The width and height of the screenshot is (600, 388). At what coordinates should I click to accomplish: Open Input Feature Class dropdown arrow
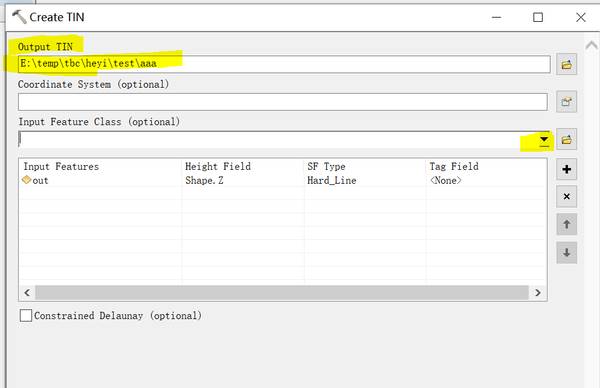click(544, 140)
